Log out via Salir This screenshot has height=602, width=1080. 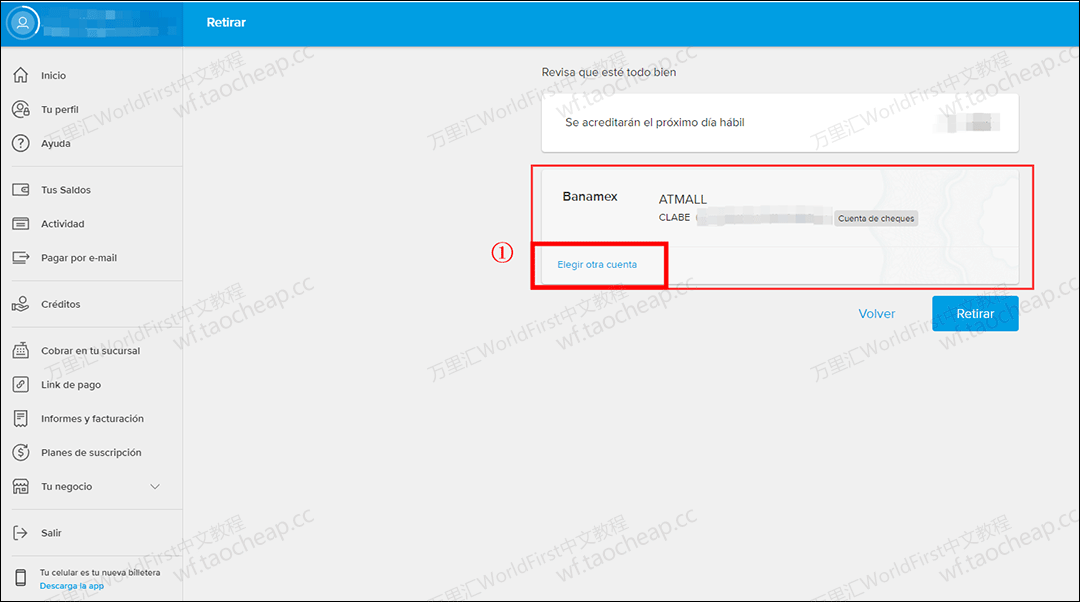(x=51, y=533)
